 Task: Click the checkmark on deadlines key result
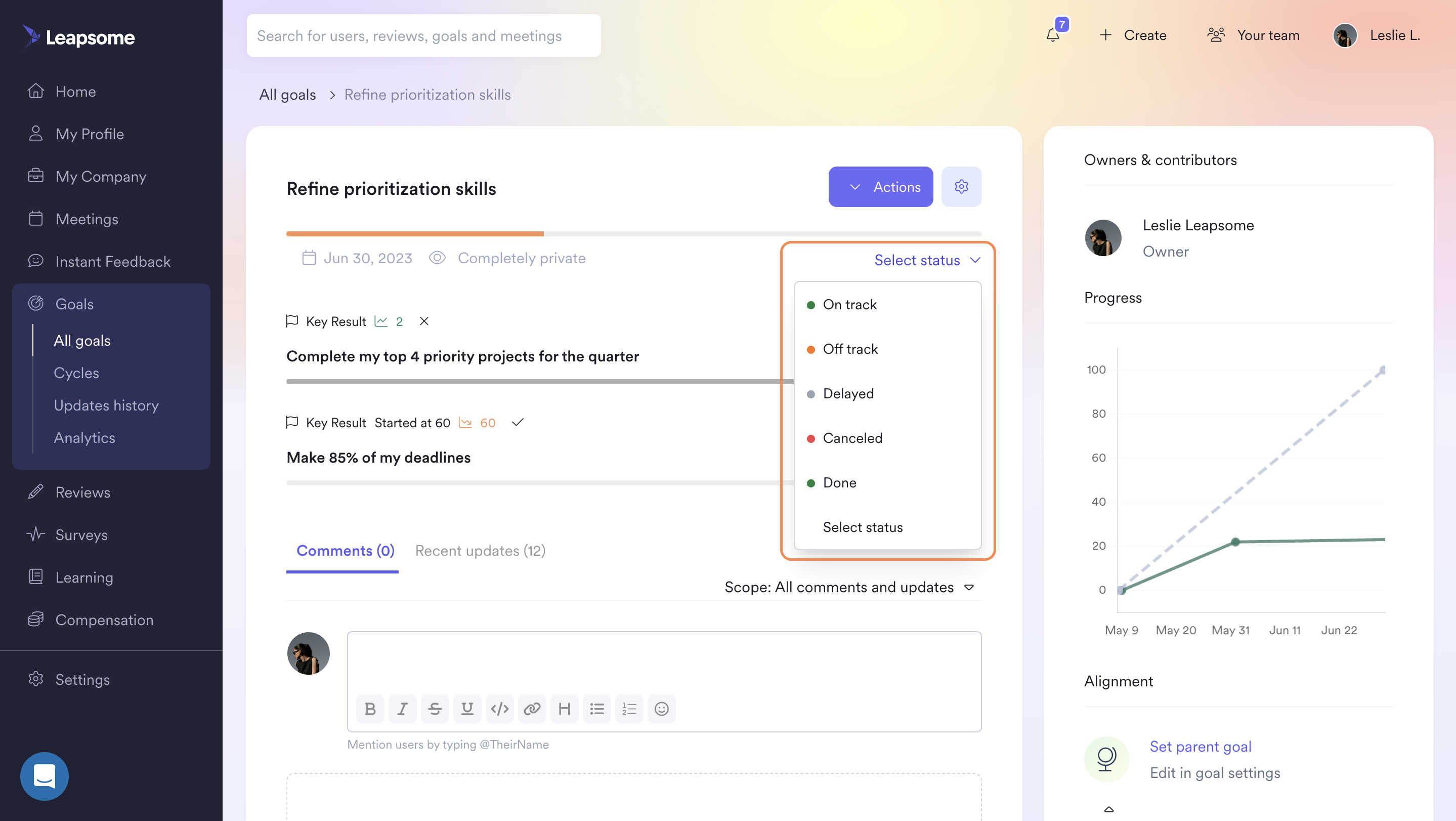click(x=518, y=422)
